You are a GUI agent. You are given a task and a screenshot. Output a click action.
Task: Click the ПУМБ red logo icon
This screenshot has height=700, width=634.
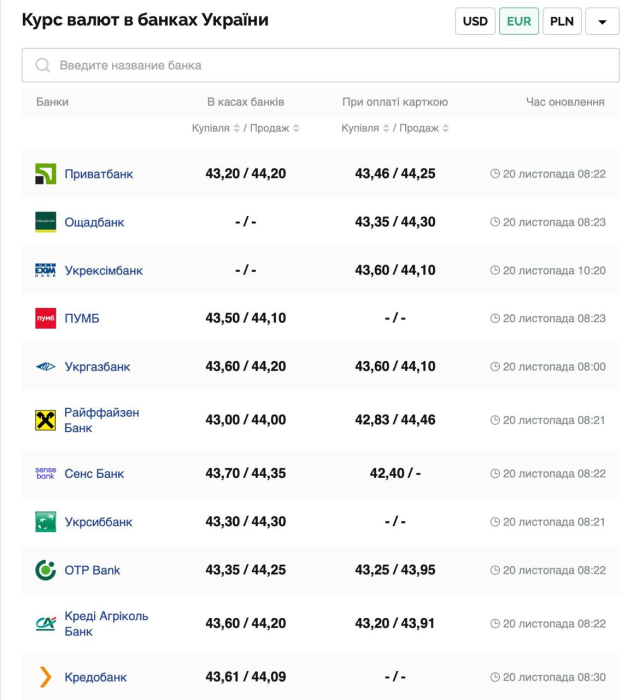46,319
